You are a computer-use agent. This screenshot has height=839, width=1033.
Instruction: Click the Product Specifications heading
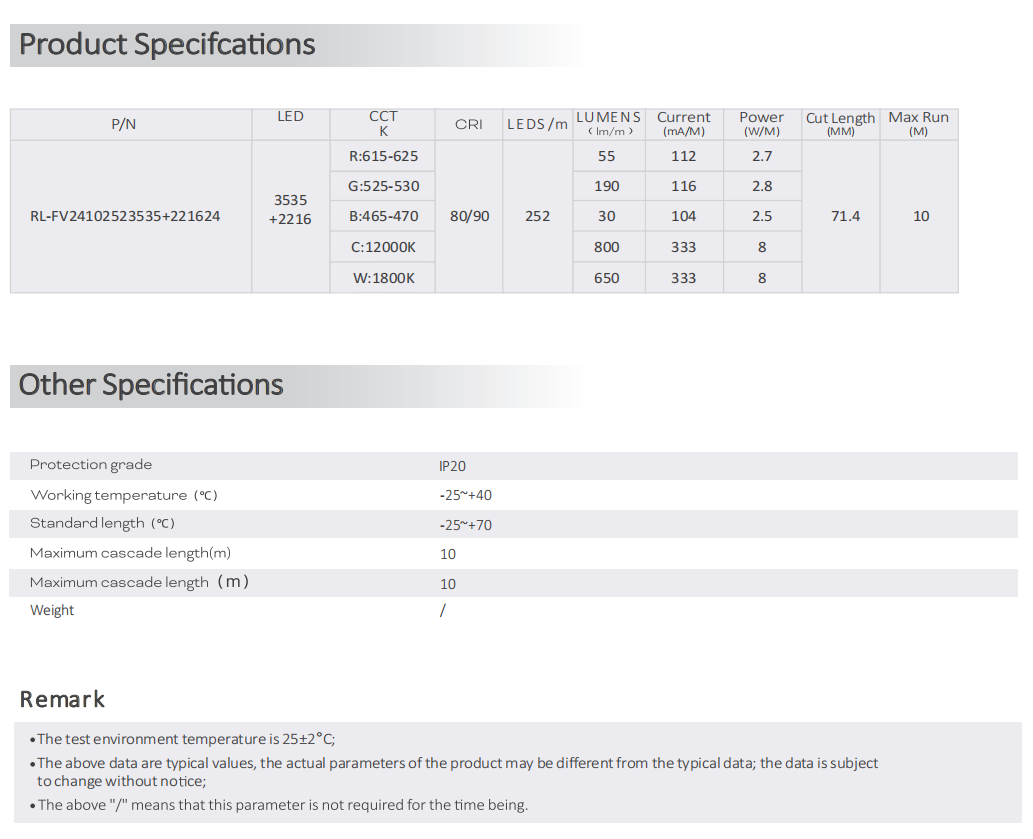pos(167,45)
